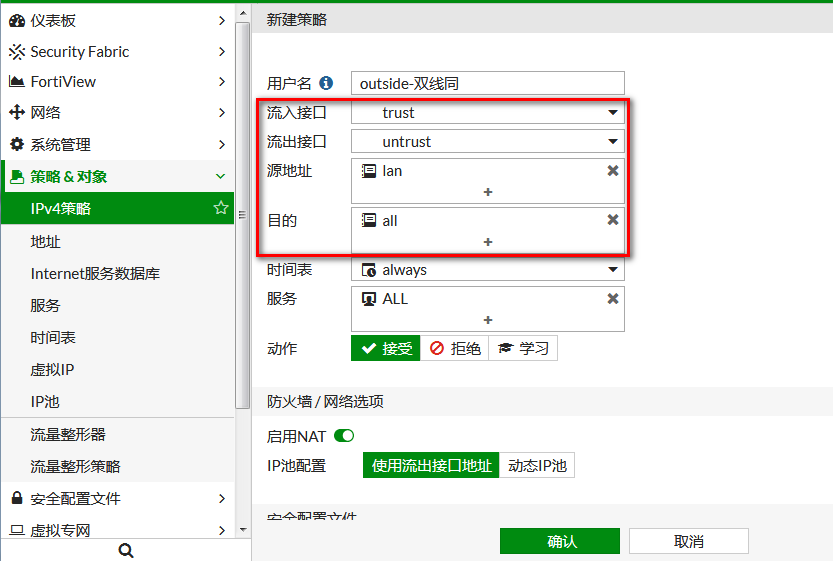
Task: Click the search magnifier in the sidebar
Action: click(125, 550)
